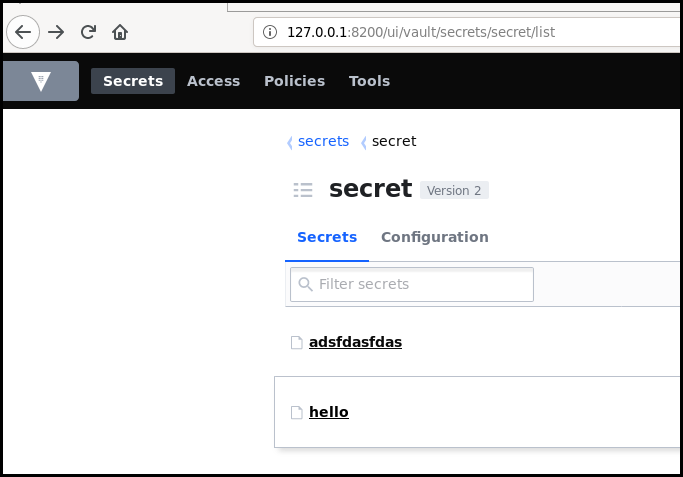The image size is (683, 477).
Task: Go to the Policies navigation item
Action: (294, 81)
